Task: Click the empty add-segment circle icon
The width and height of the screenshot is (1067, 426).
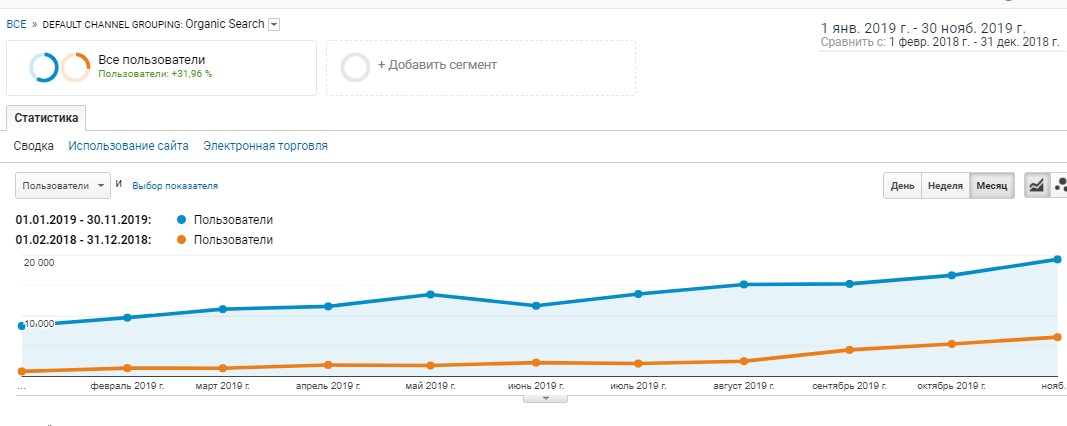Action: [355, 67]
